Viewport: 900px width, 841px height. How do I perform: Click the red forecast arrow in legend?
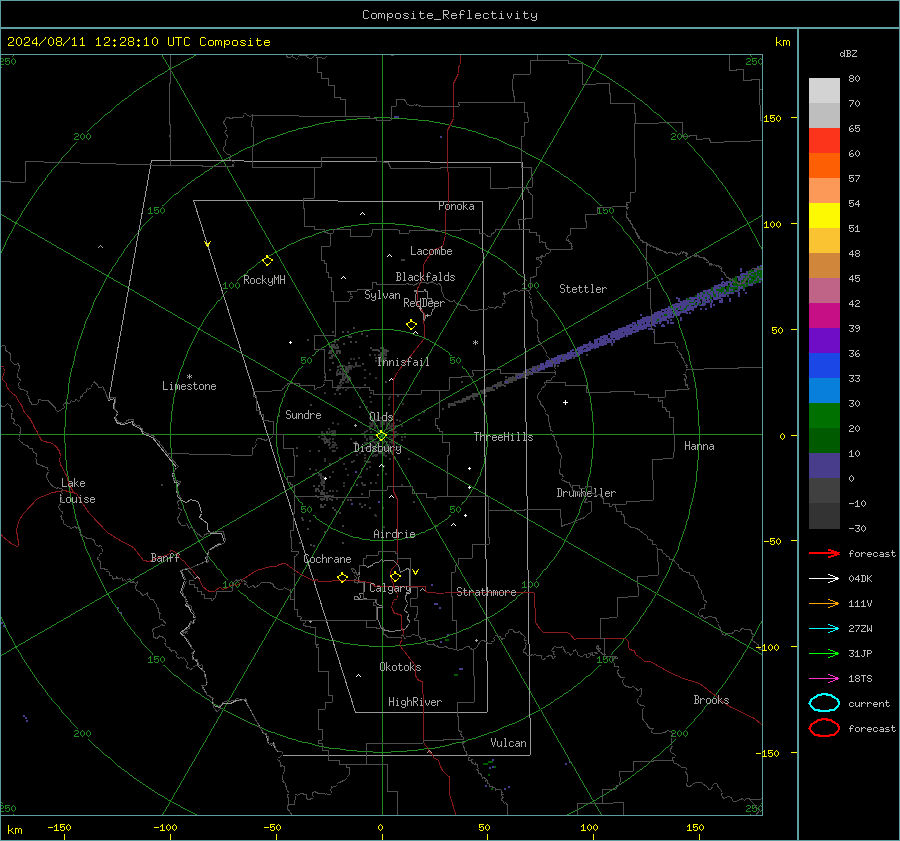click(824, 553)
